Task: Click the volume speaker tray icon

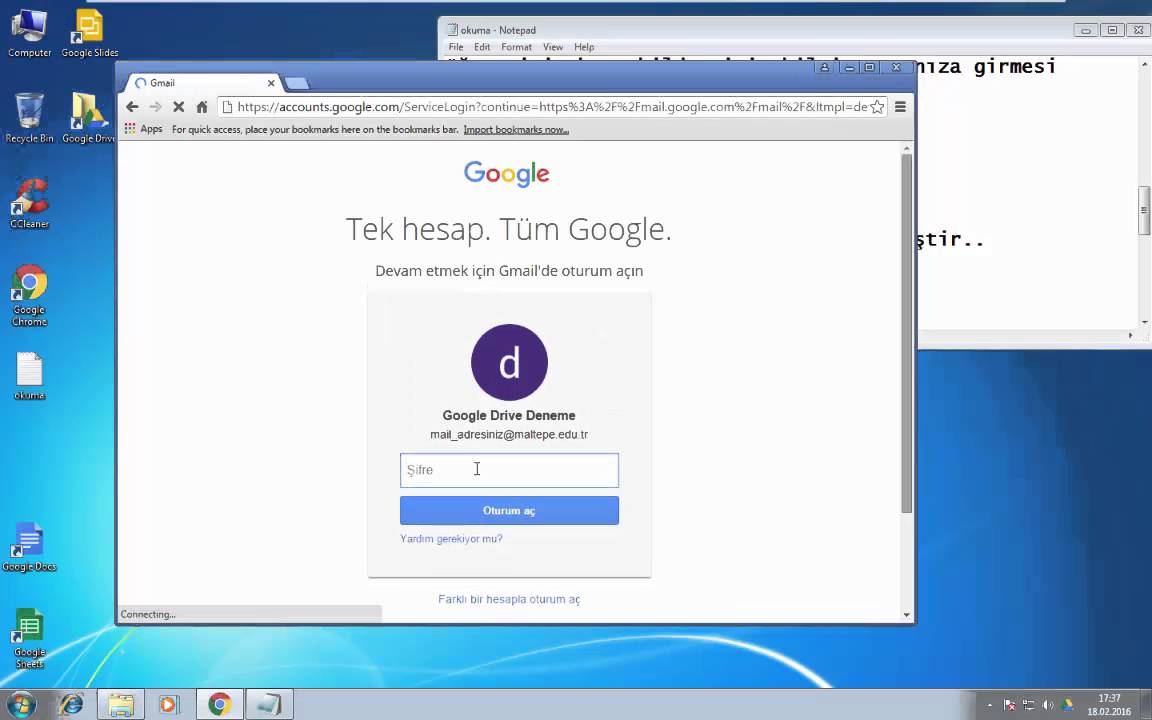Action: [1048, 705]
